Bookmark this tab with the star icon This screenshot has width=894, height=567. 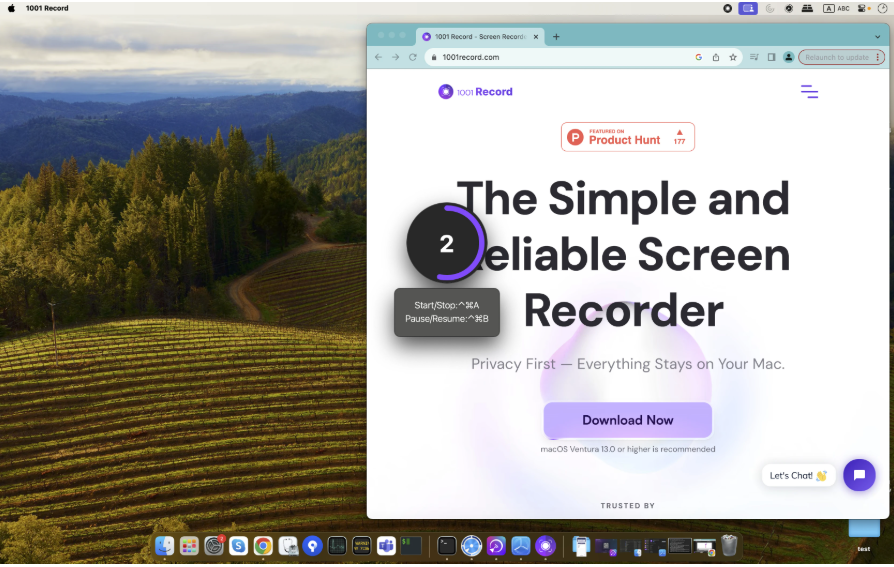tap(733, 57)
